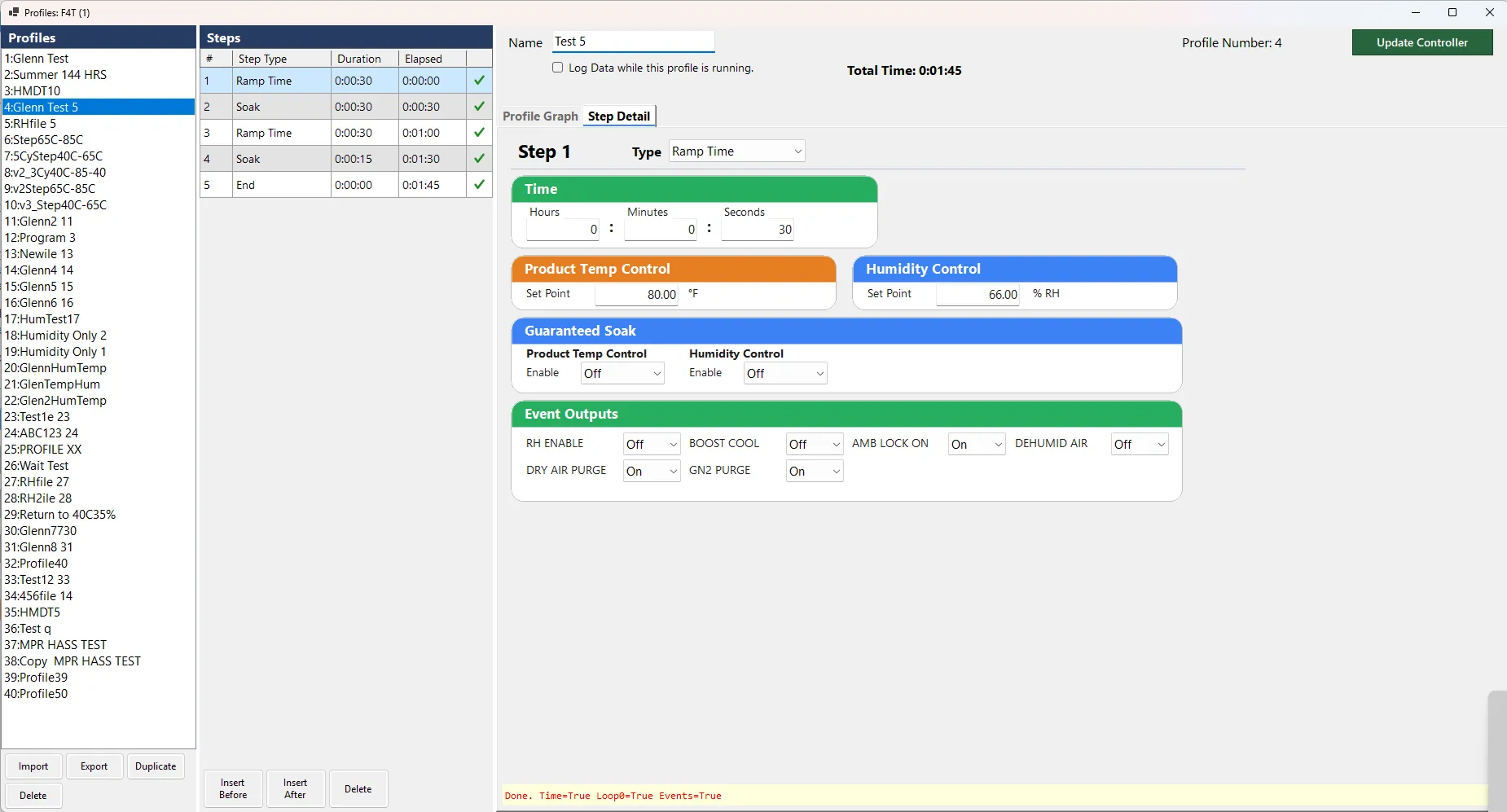Enable Log Data while profile is running
This screenshot has height=812, width=1507.
coord(558,68)
